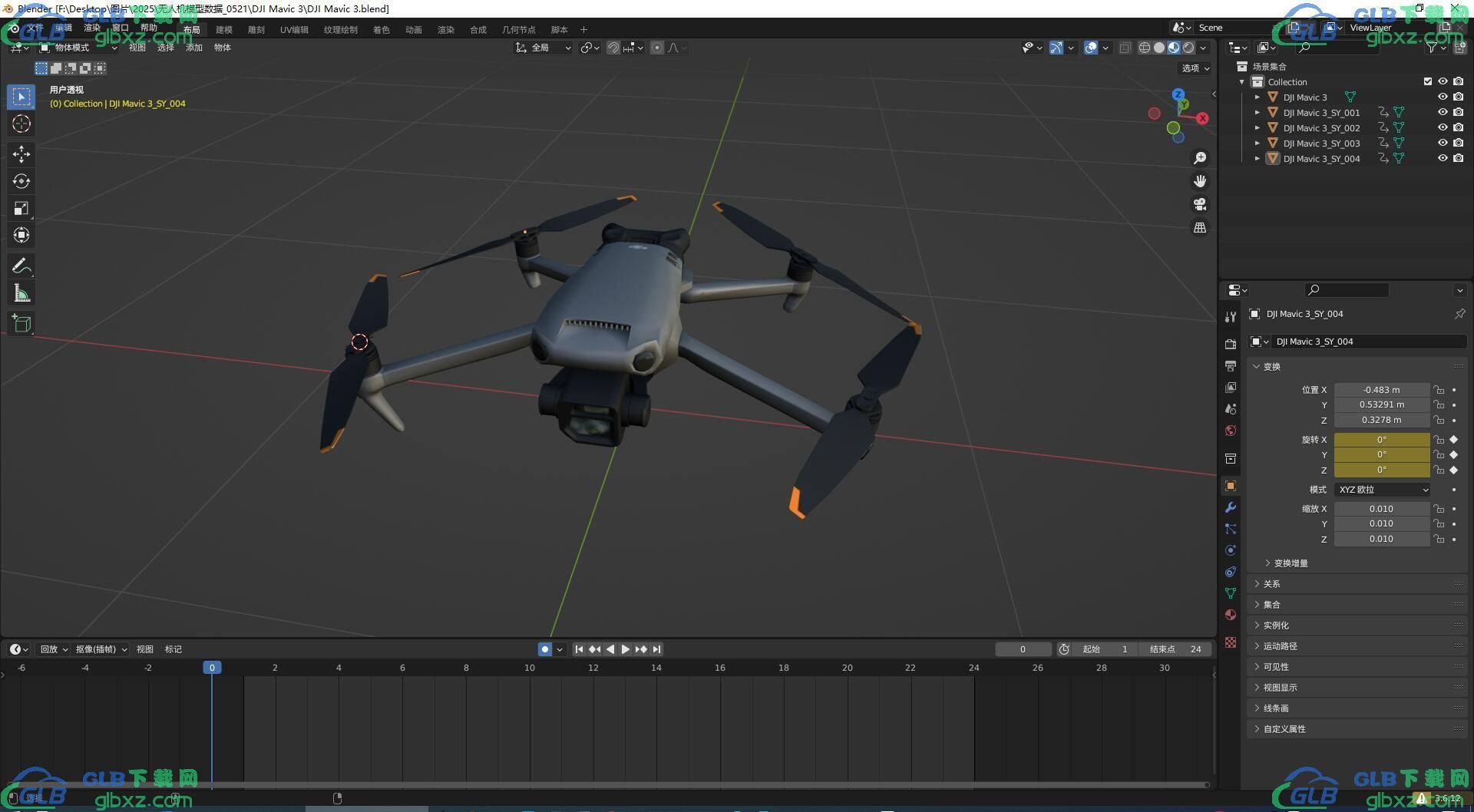Viewport: 1474px width, 812px height.
Task: Select the Move tool in toolbar
Action: (21, 154)
